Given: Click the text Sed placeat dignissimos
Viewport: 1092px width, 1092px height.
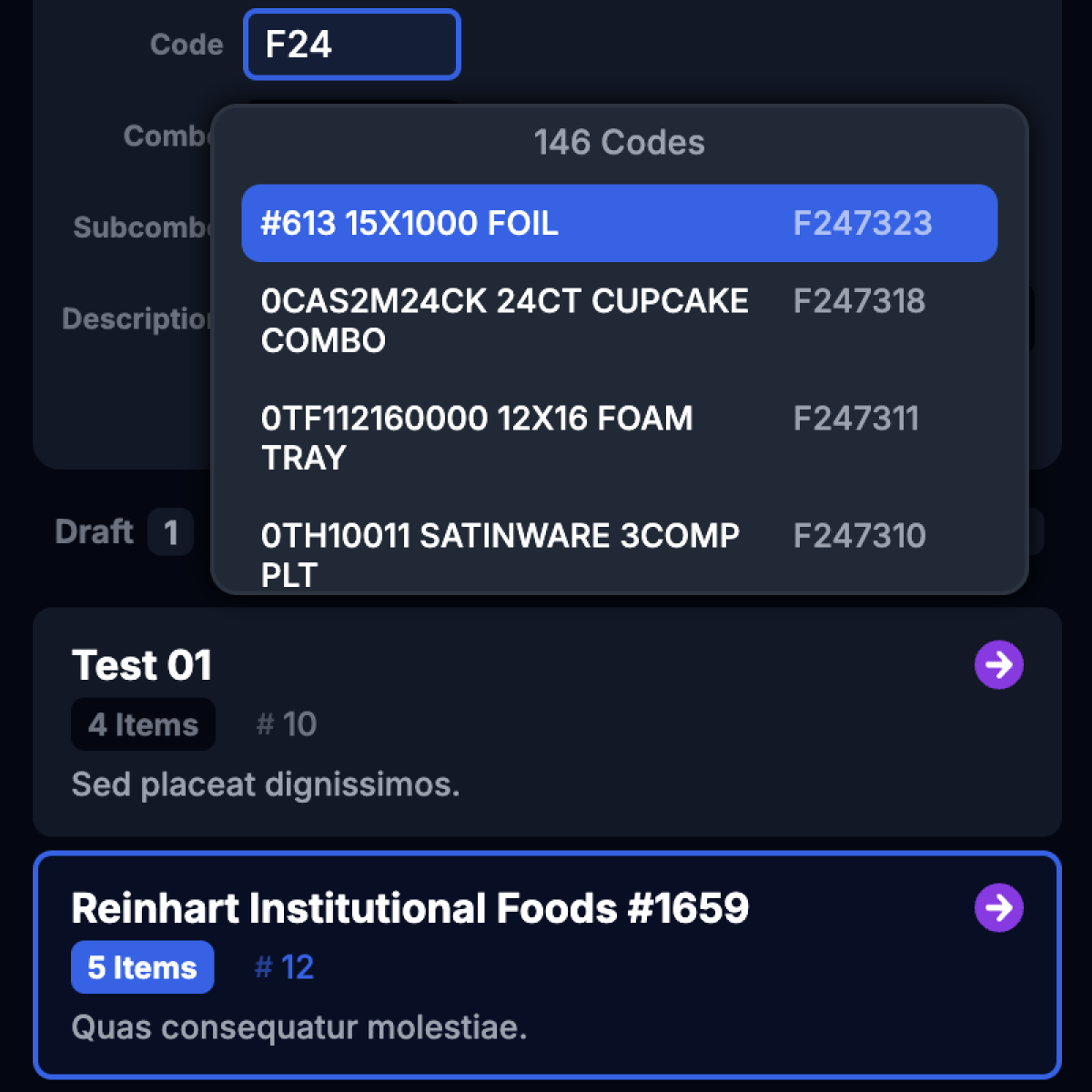Looking at the screenshot, I should point(266,784).
